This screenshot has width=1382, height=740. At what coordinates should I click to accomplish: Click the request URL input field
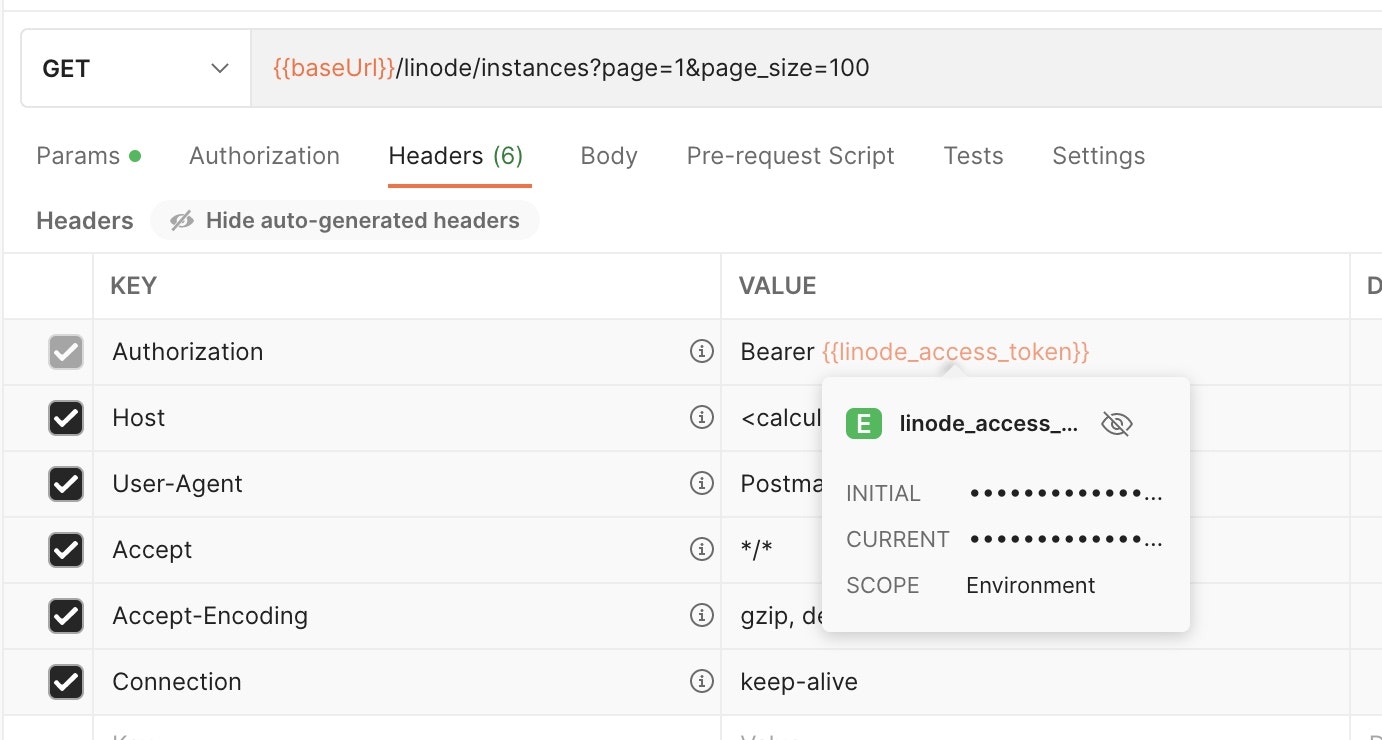click(x=800, y=69)
